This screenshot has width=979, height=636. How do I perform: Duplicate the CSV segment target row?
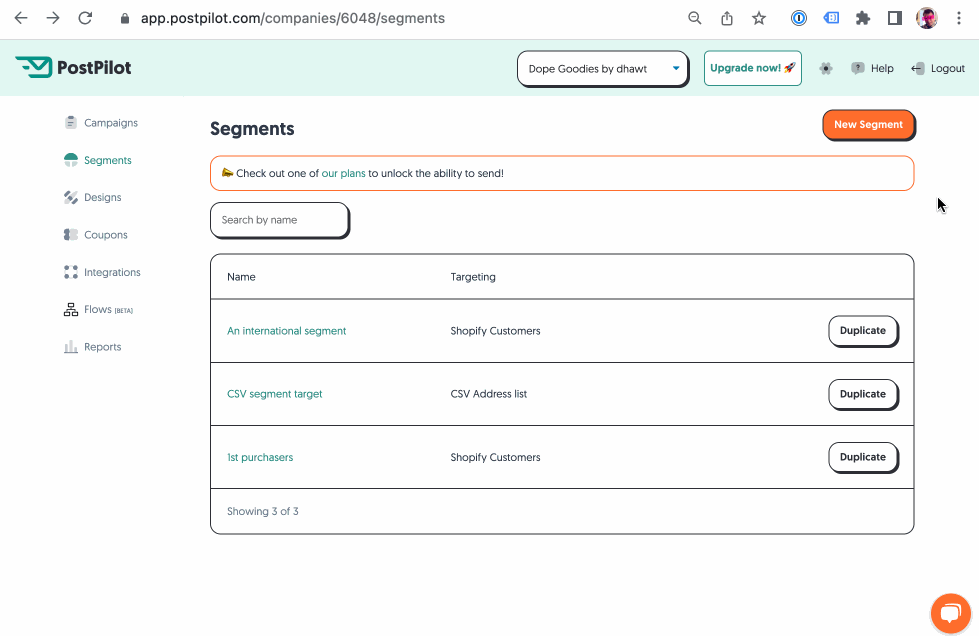(863, 394)
